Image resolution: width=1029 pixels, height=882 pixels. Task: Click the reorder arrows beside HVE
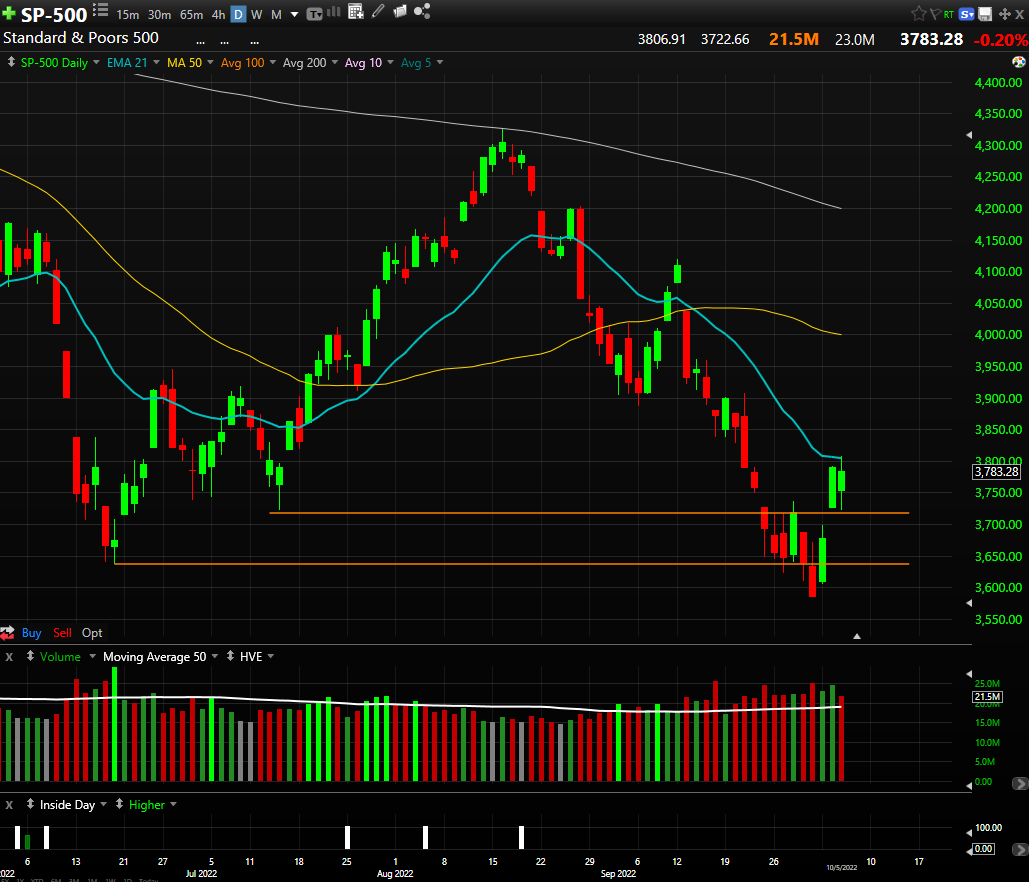pyautogui.click(x=230, y=656)
